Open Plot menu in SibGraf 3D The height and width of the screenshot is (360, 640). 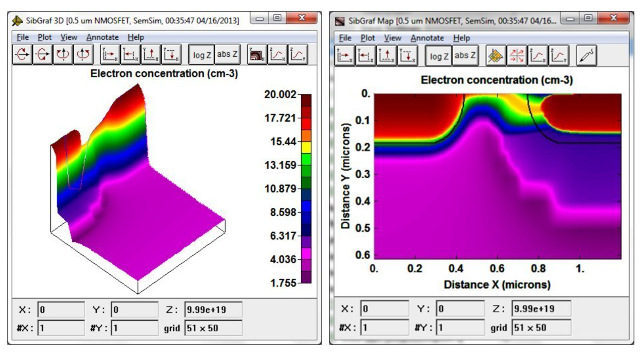coord(44,37)
